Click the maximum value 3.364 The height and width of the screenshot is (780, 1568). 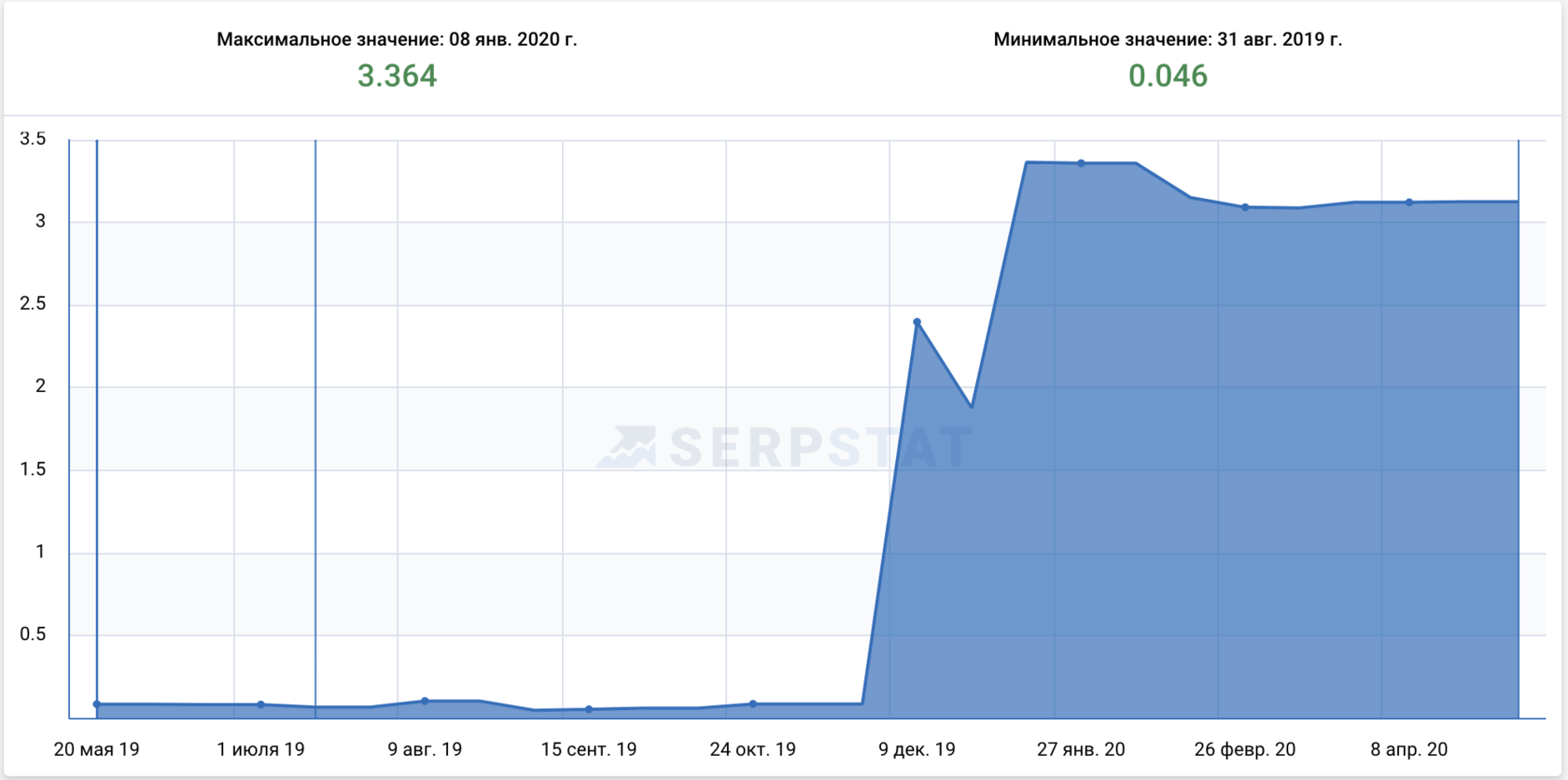point(397,76)
